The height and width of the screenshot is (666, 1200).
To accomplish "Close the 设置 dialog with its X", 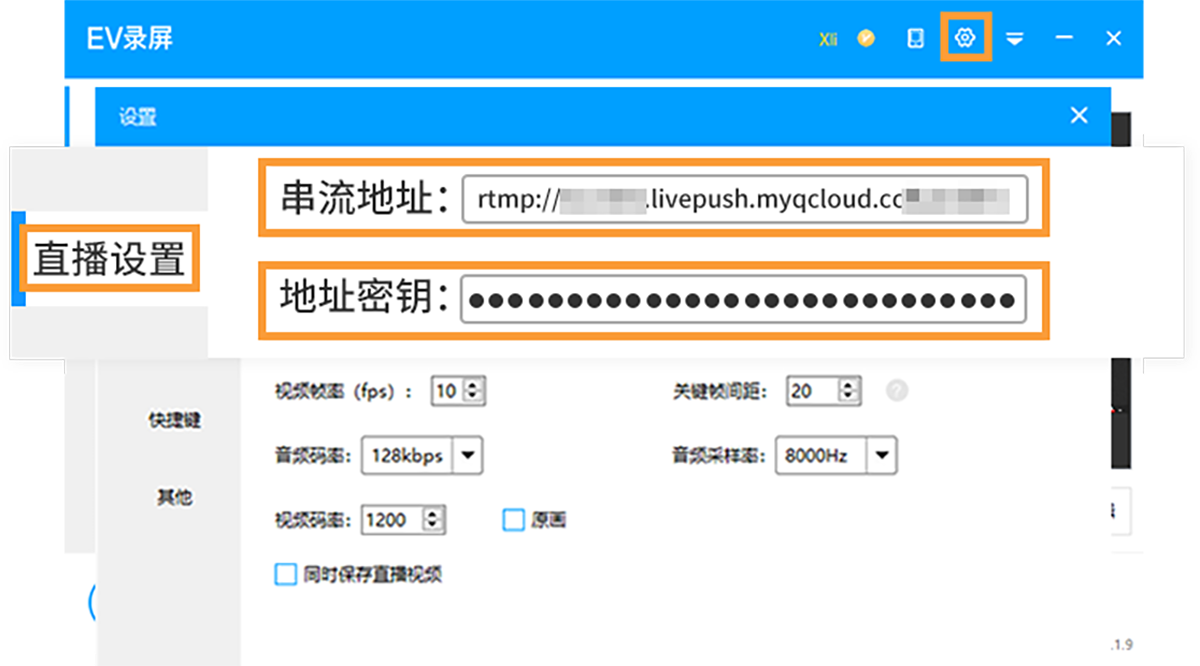I will 1079,116.
